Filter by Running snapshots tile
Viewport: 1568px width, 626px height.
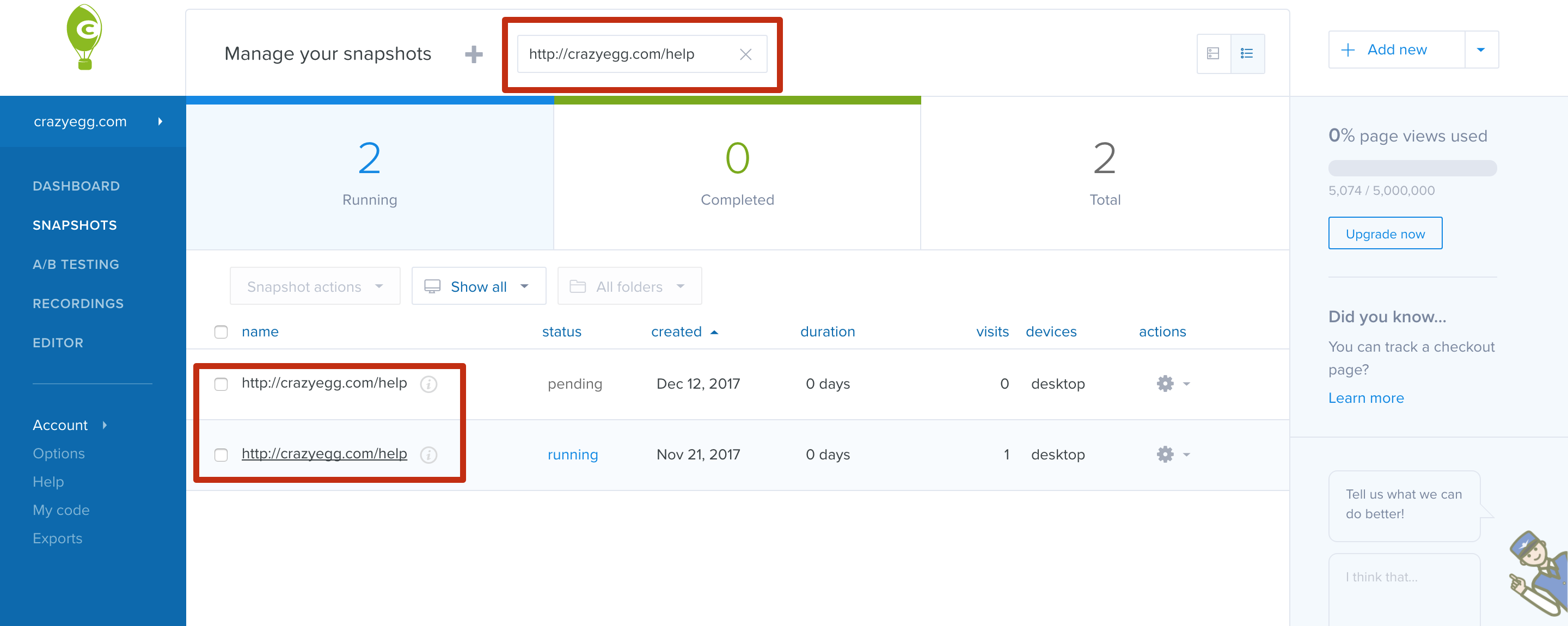pyautogui.click(x=370, y=174)
